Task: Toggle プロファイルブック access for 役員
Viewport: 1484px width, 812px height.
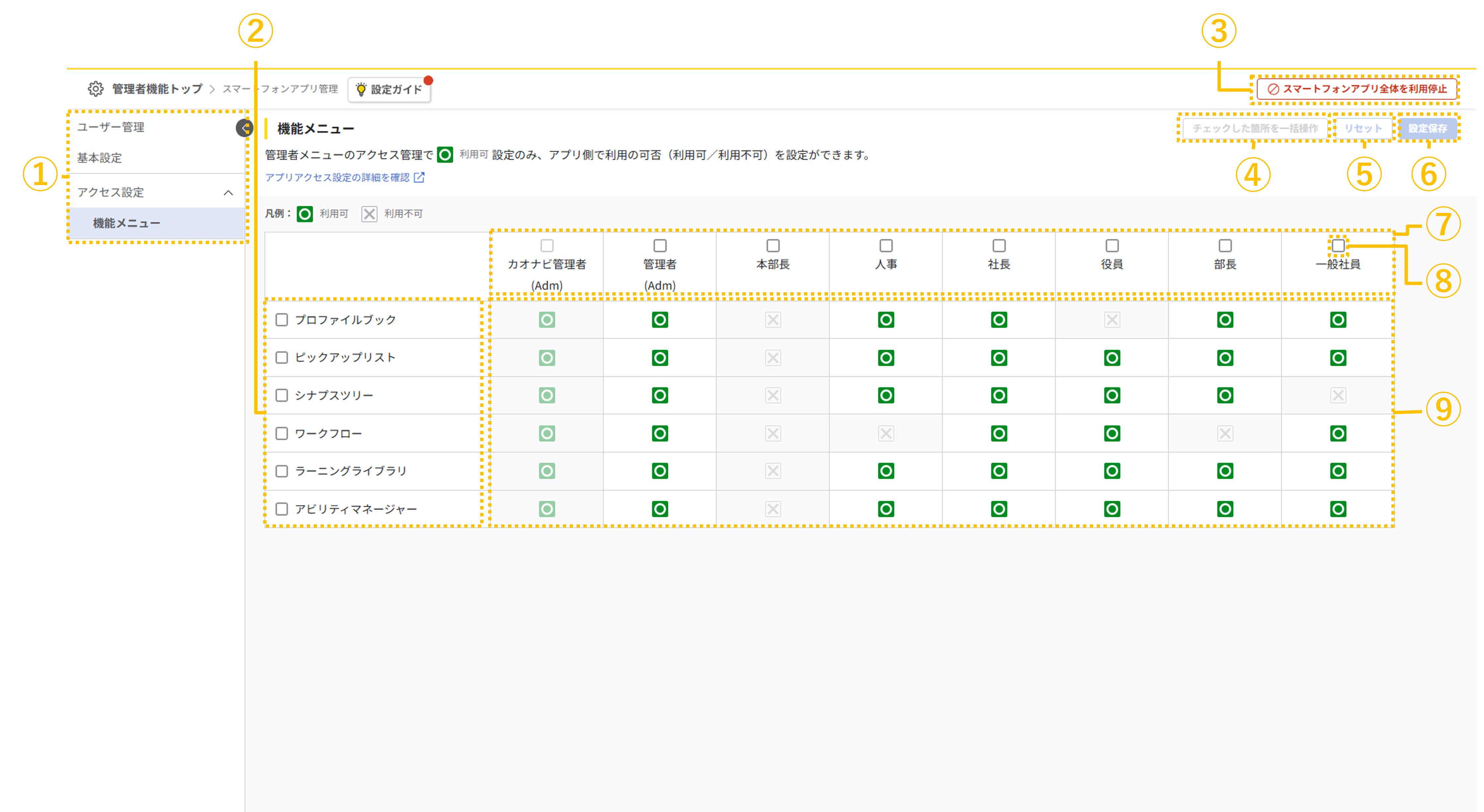Action: point(1112,320)
